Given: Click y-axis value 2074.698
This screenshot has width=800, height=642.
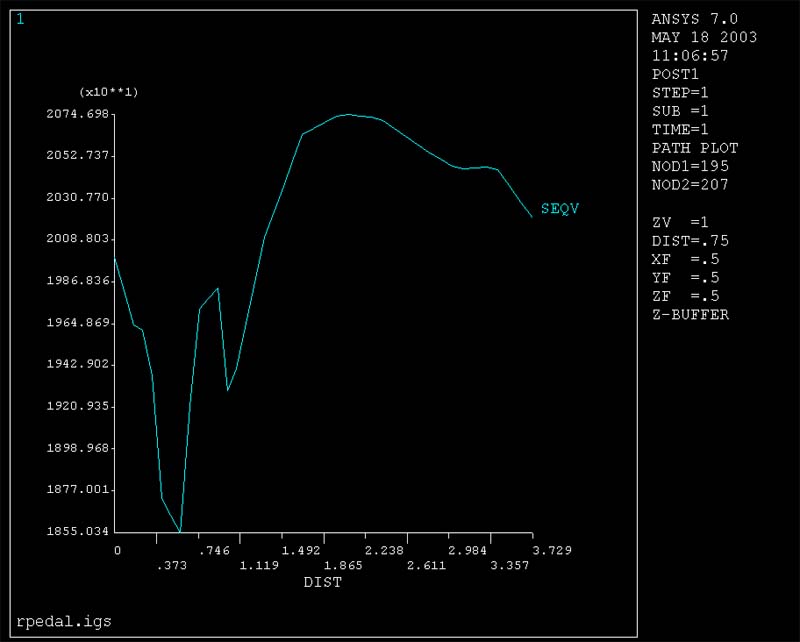Looking at the screenshot, I should pyautogui.click(x=78, y=113).
